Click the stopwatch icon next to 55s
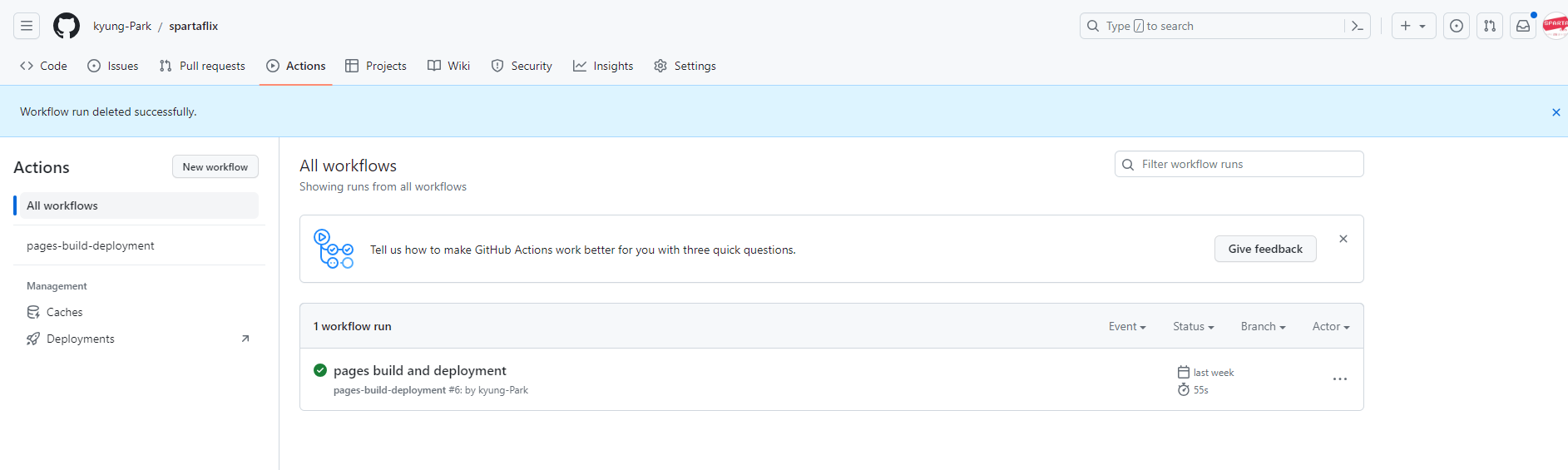The height and width of the screenshot is (470, 1568). coord(1184,389)
